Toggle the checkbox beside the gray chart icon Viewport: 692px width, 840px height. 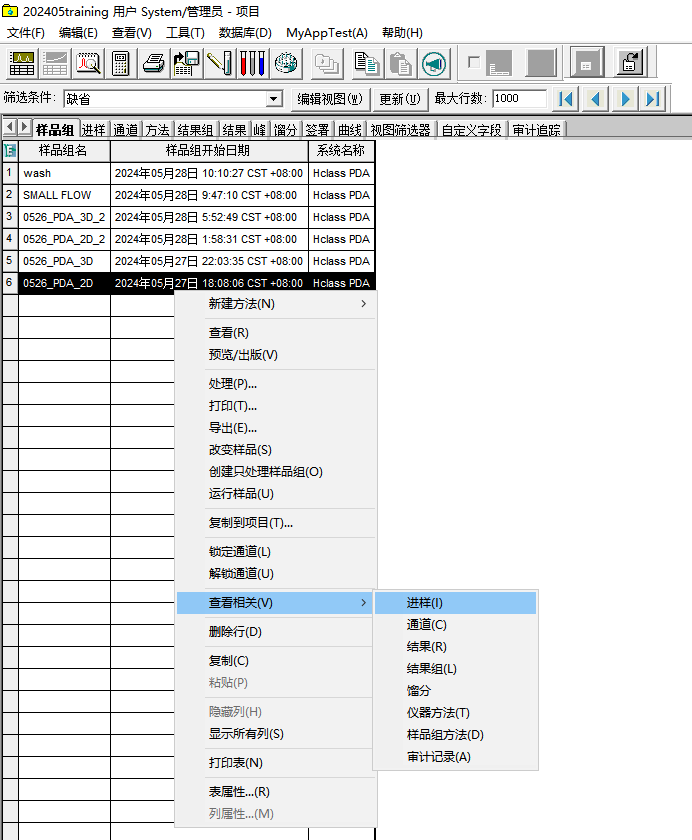click(473, 62)
